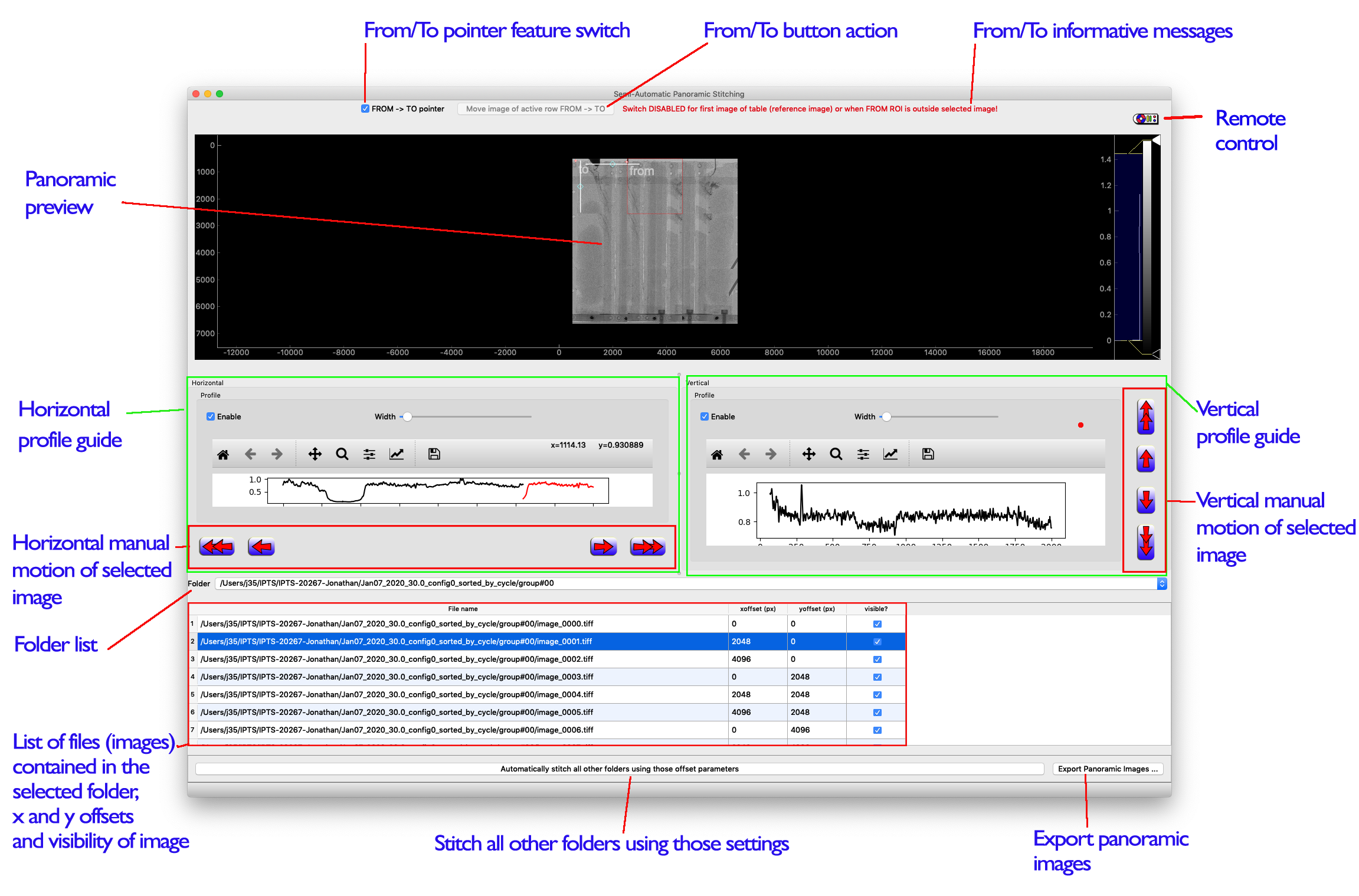The width and height of the screenshot is (1359, 896).
Task: Uncheck visible checkbox for image_0002.tiff row
Action: (x=877, y=659)
